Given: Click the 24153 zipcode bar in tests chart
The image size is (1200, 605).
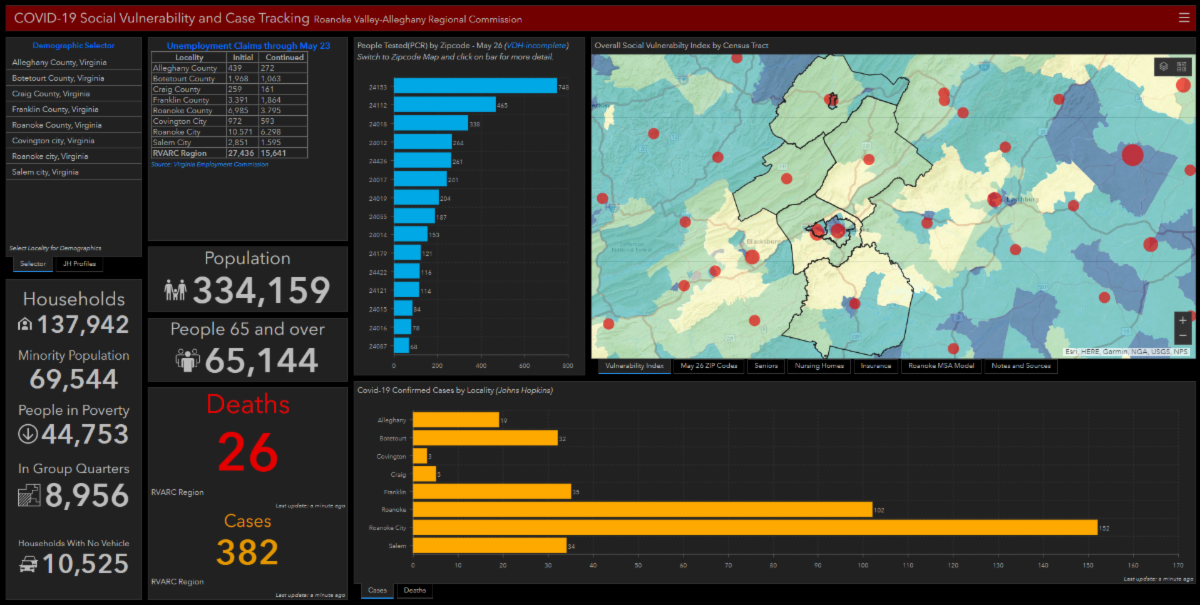Looking at the screenshot, I should (x=474, y=87).
